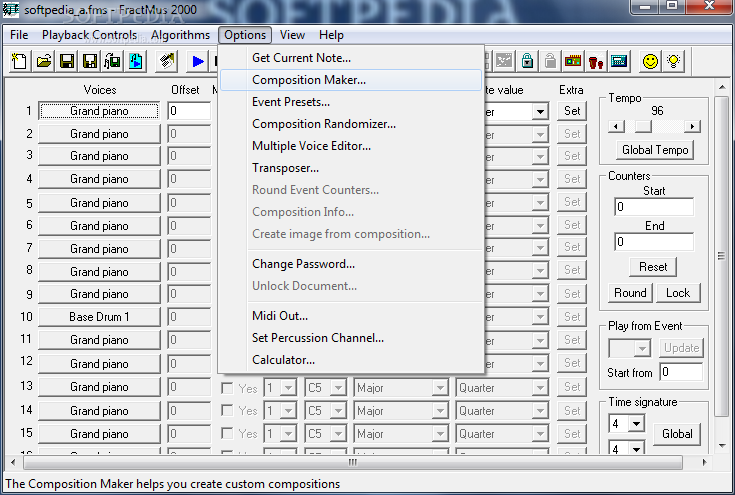Click voice 1 Grand piano button

tap(99, 111)
